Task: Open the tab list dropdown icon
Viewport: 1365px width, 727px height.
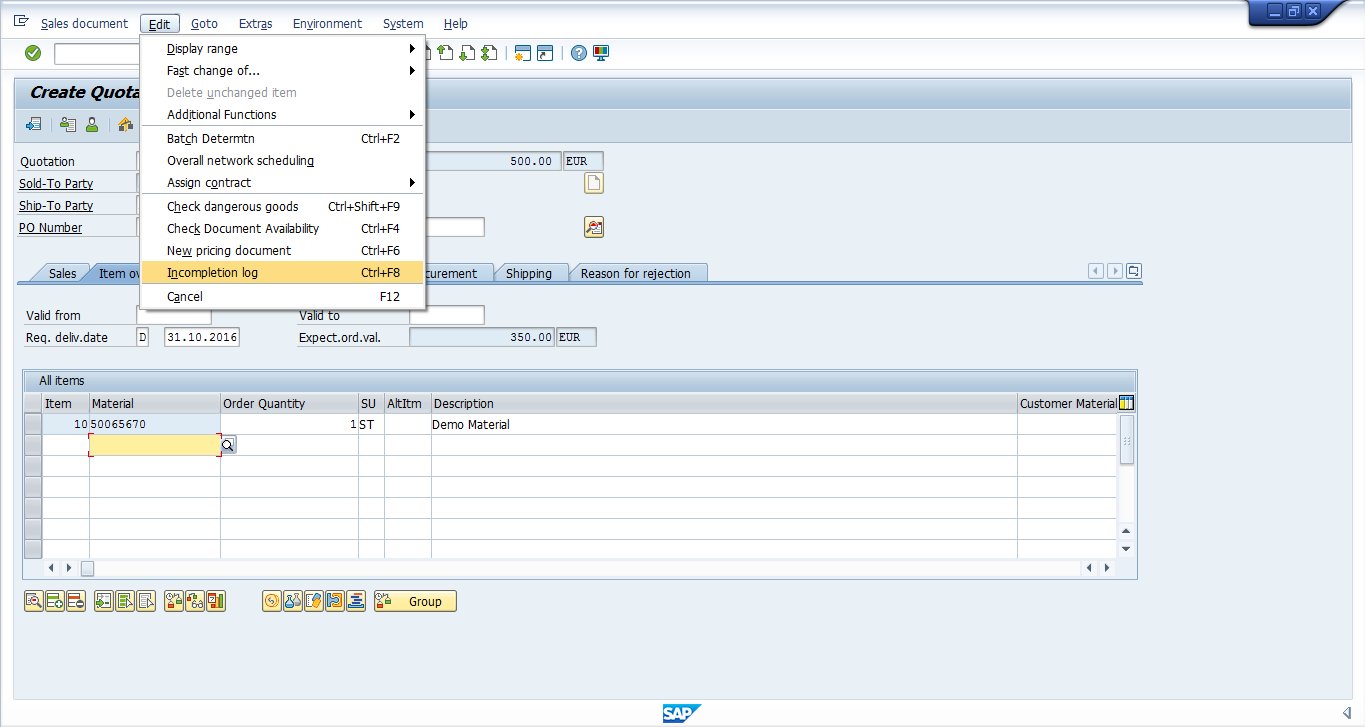Action: pyautogui.click(x=1134, y=271)
